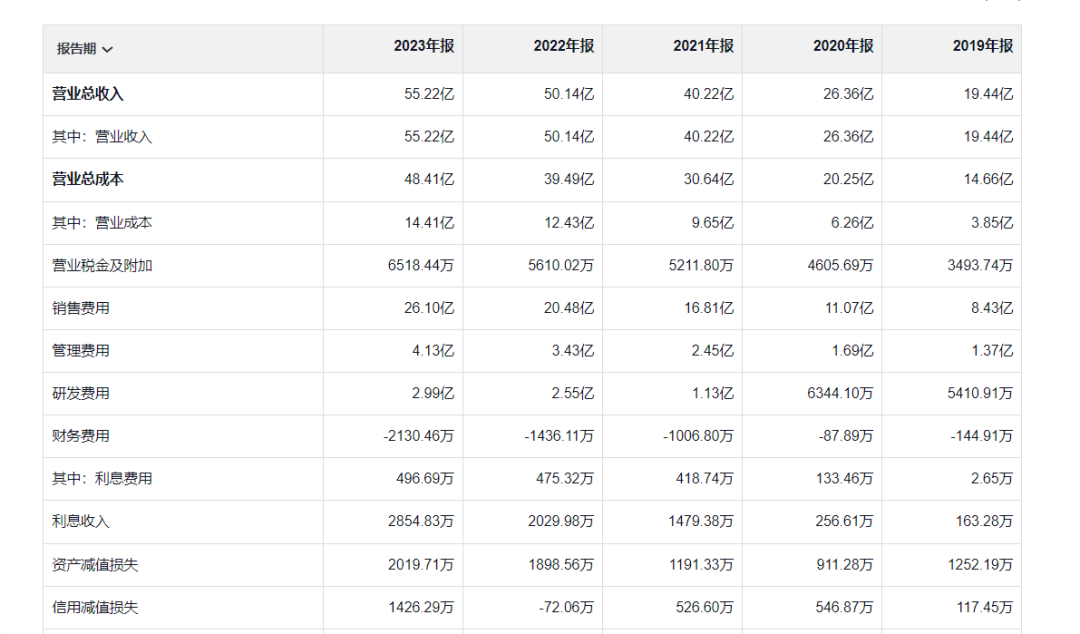The height and width of the screenshot is (634, 1080).
Task: Open the 研发费用 row label
Action: tap(81, 394)
